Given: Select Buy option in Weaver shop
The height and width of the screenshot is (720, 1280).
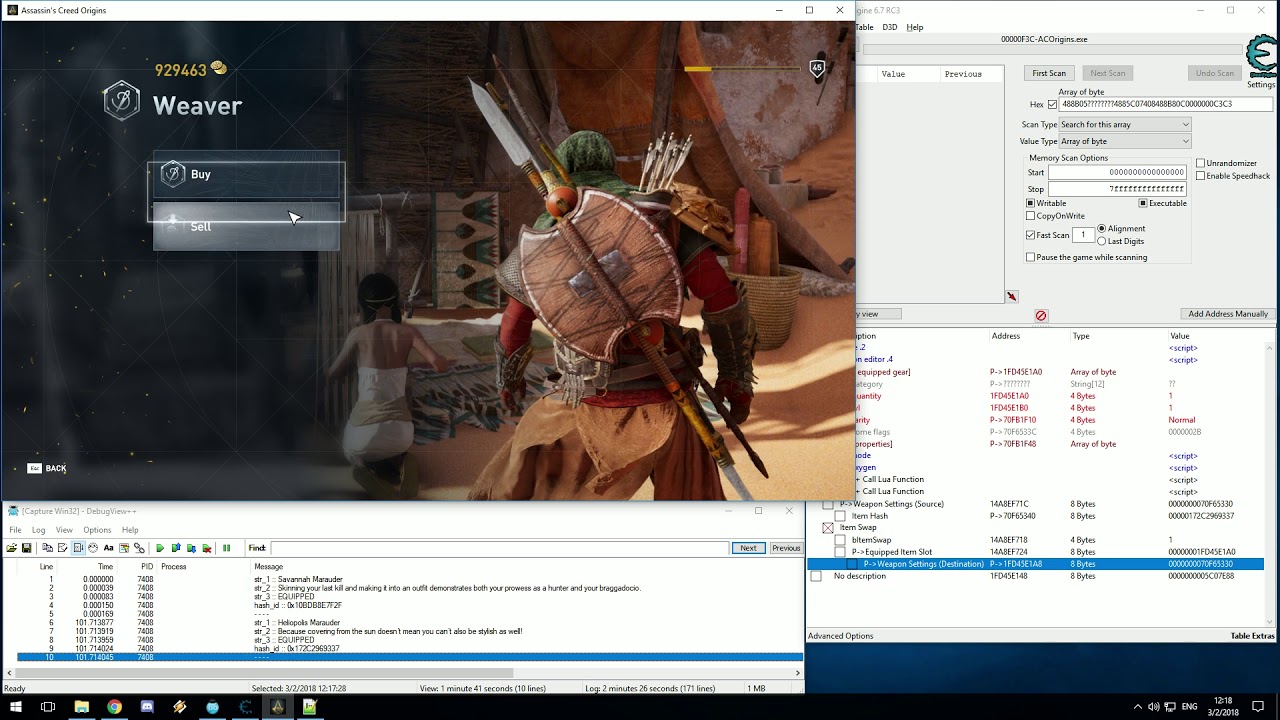Looking at the screenshot, I should (x=246, y=174).
